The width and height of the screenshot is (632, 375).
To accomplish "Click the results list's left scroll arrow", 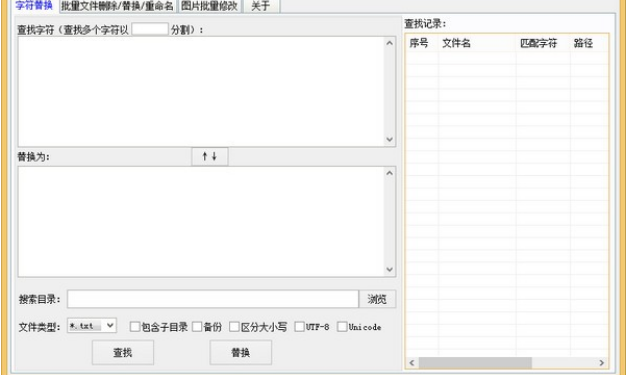I will click(412, 363).
